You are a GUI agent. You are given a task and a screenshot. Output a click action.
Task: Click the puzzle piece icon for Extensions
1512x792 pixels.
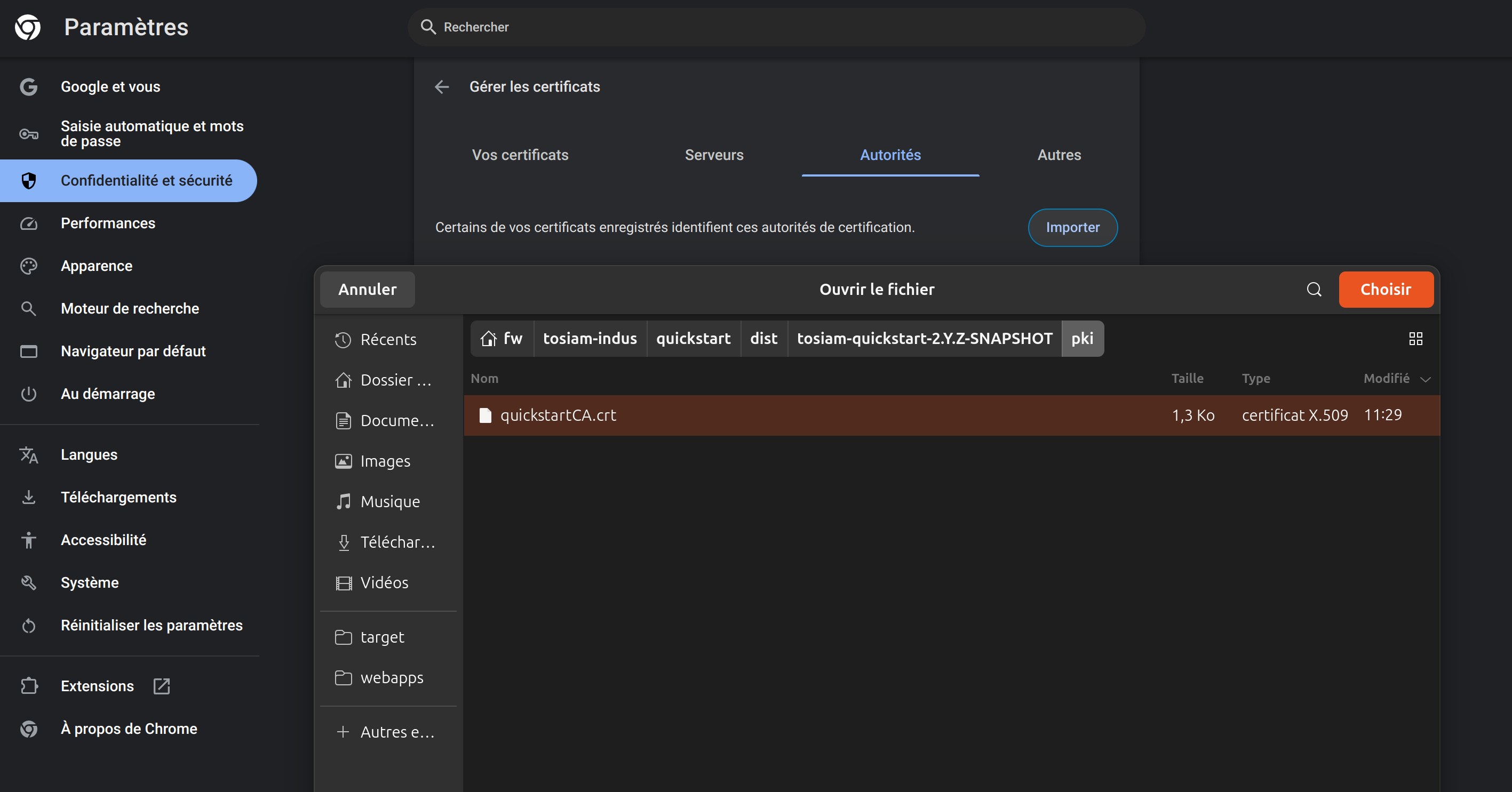tap(29, 686)
